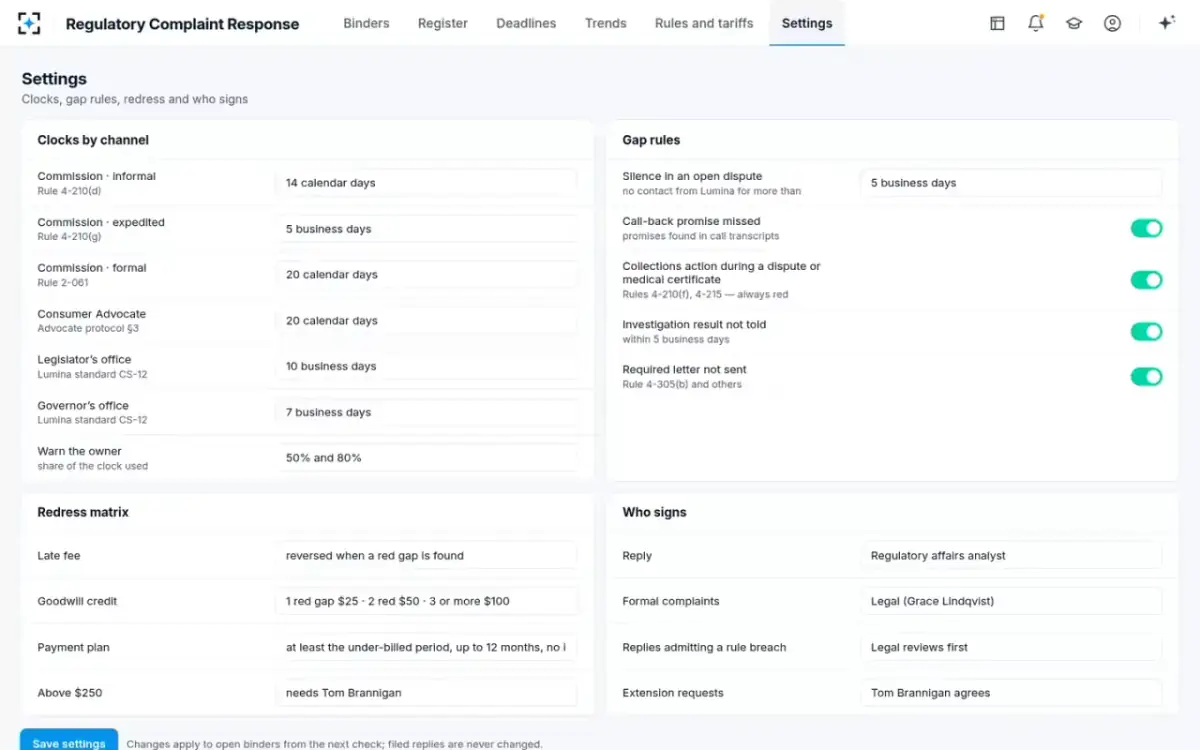Viewport: 1200px width, 750px height.
Task: Turn off Investigation result not told
Action: pyautogui.click(x=1146, y=332)
